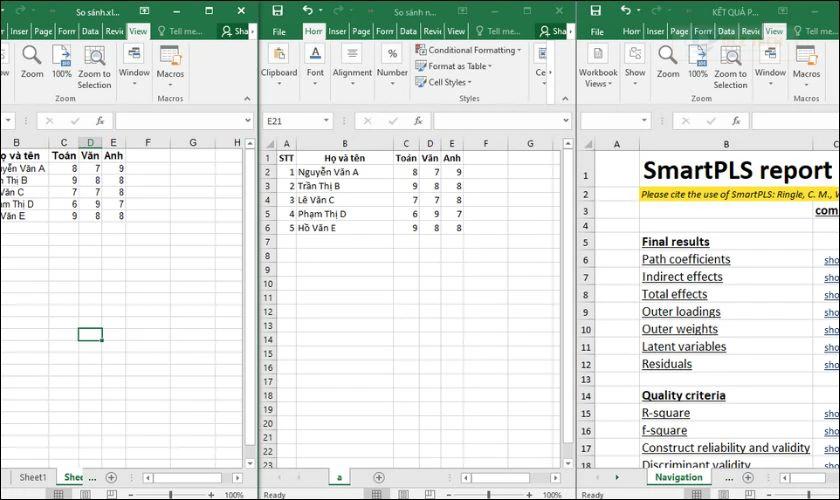Add new sheet in right window
The width and height of the screenshot is (840, 500).
coord(748,477)
